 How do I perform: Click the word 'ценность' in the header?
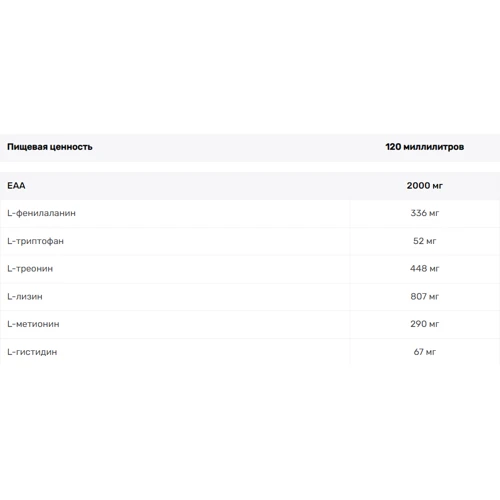click(71, 147)
